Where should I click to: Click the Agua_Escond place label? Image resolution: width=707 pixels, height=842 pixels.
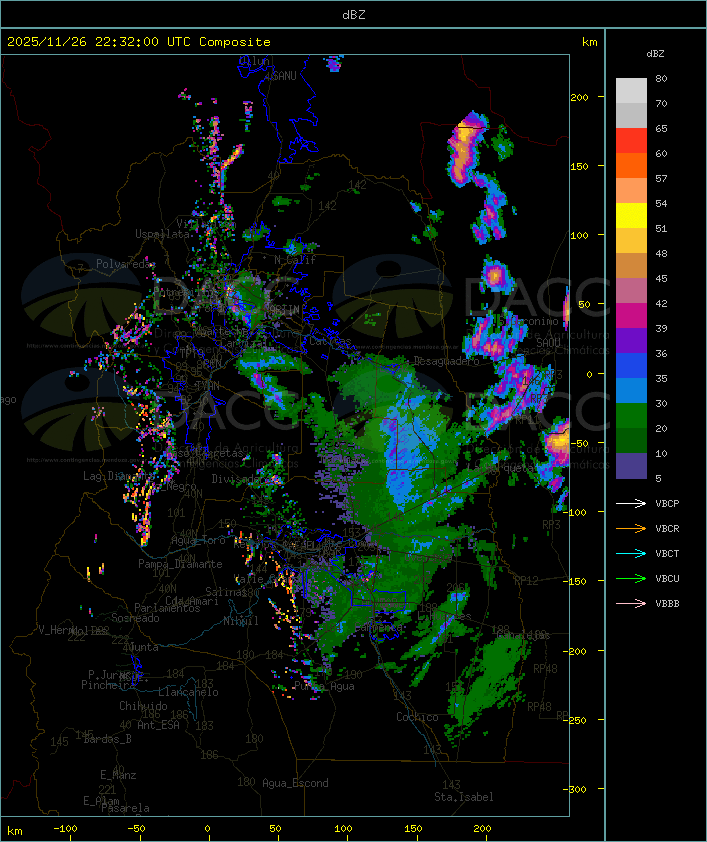(x=295, y=783)
